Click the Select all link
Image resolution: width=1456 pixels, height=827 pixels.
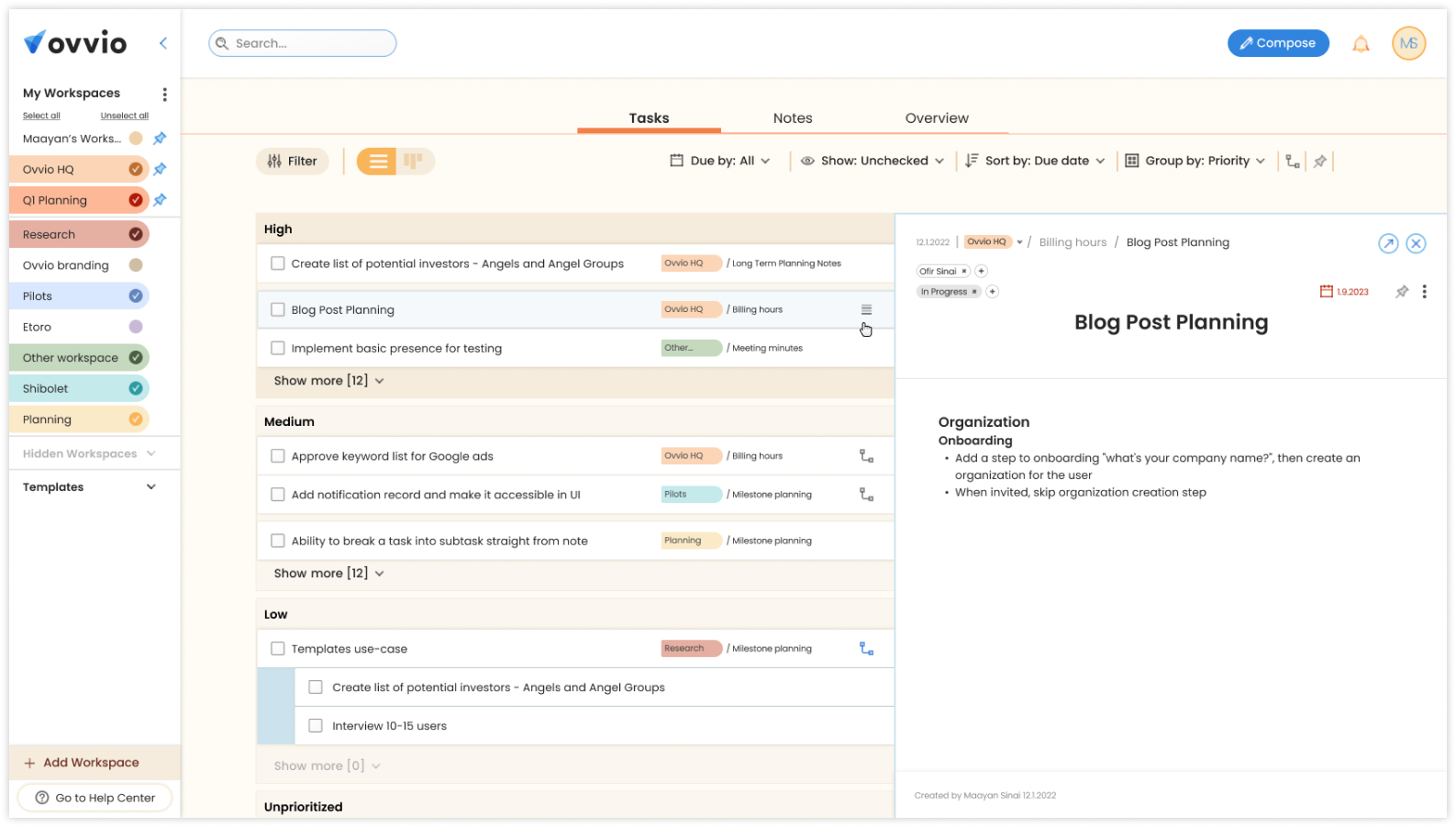41,117
